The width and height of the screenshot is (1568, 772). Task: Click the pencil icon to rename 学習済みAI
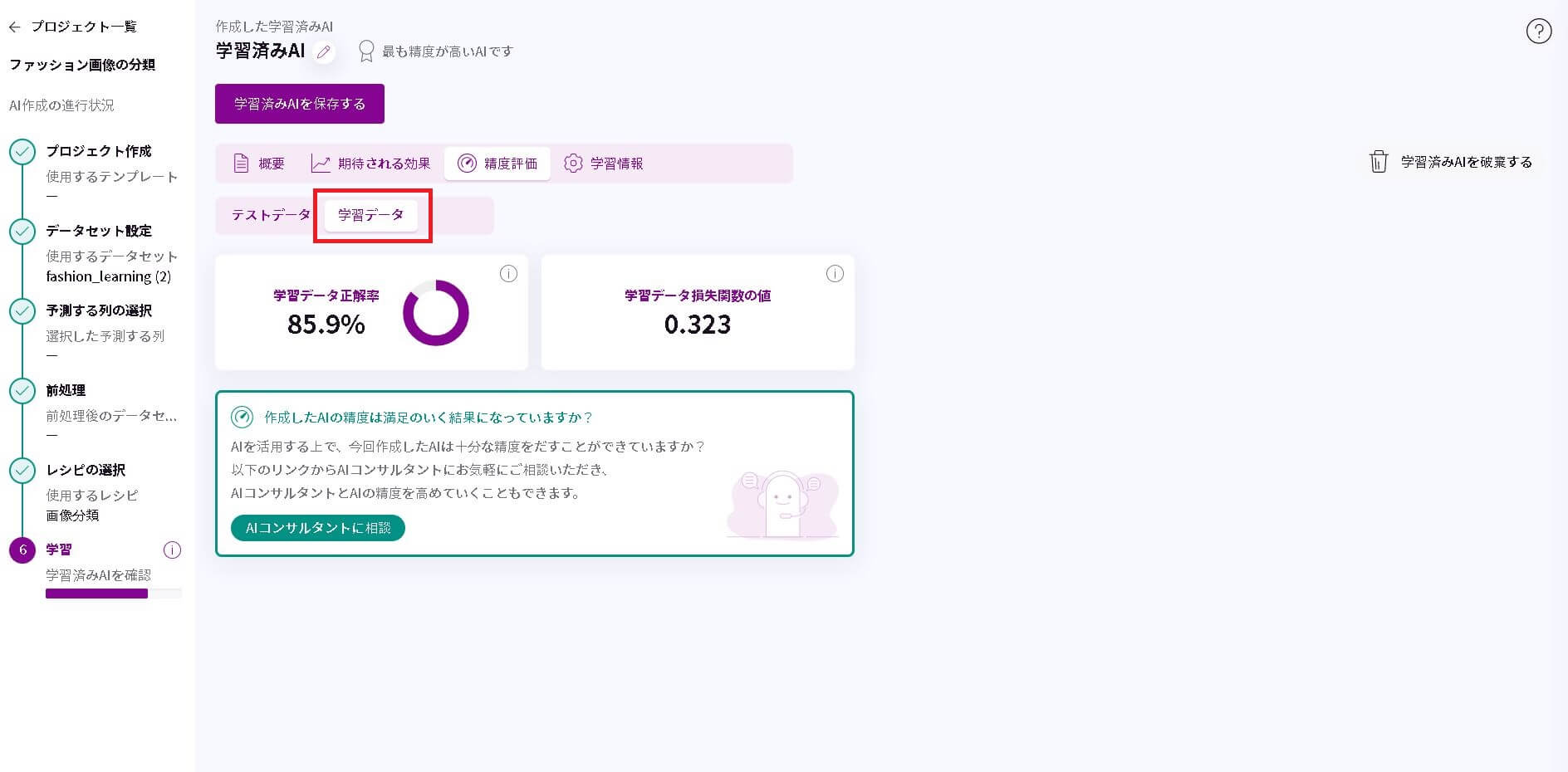pos(324,52)
